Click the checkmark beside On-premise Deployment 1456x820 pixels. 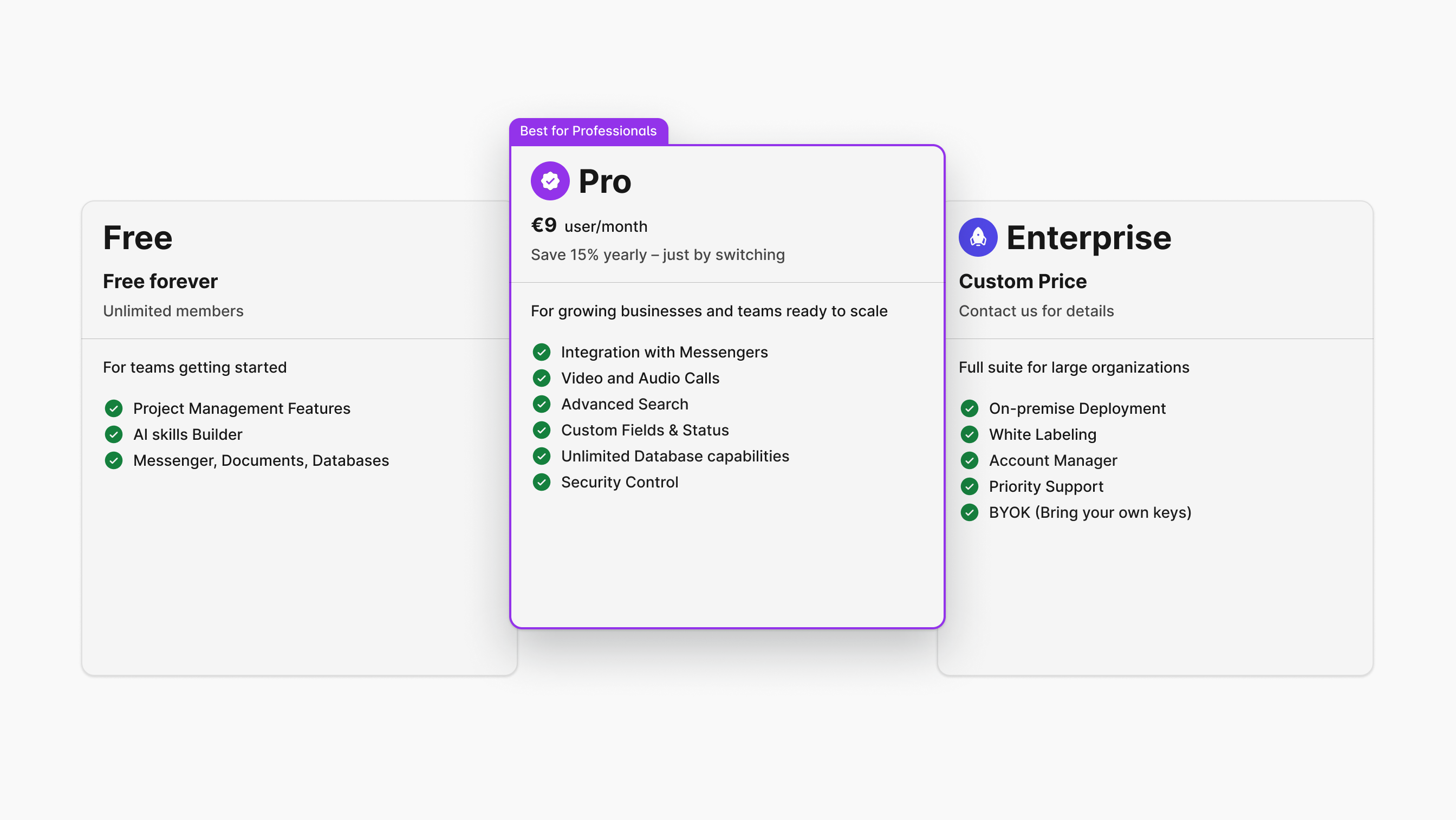[970, 408]
